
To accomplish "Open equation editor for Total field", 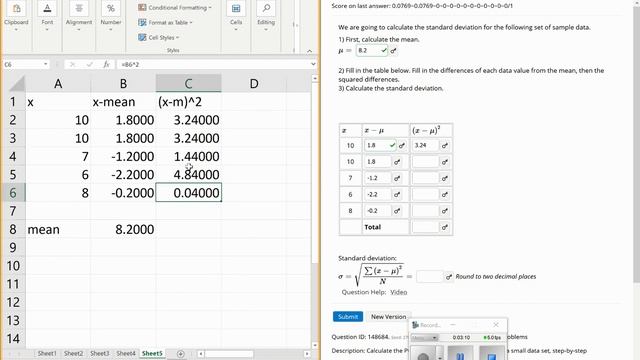I will point(445,227).
